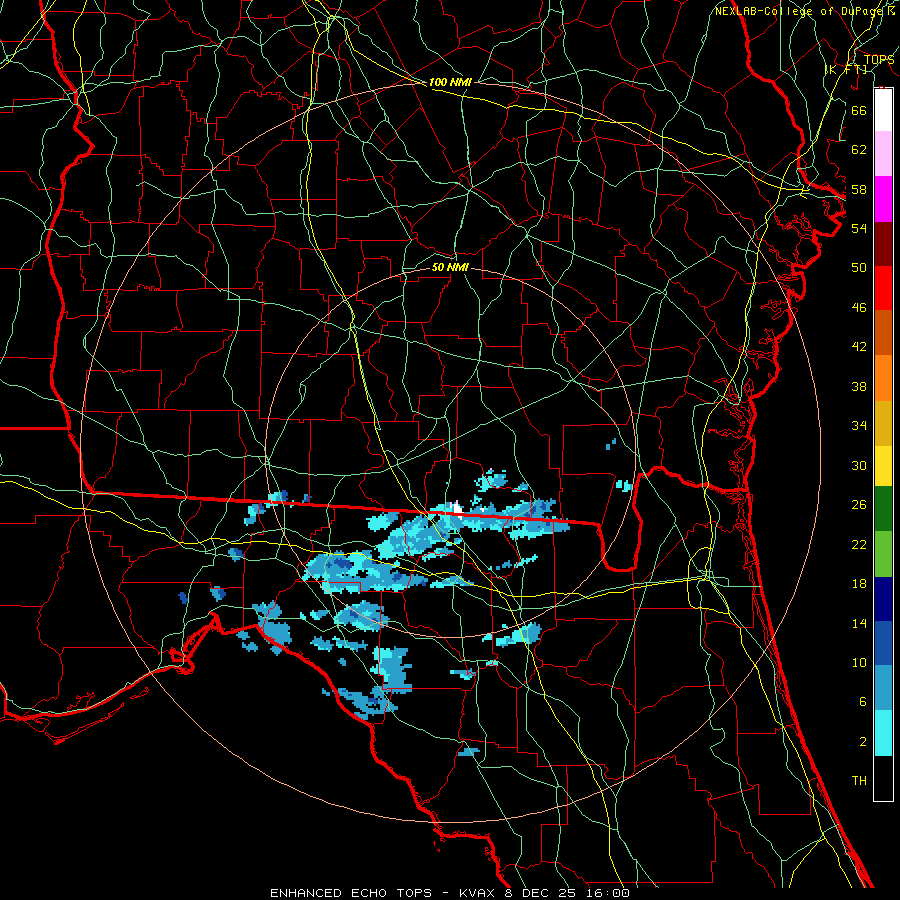Viewport: 900px width, 900px height.
Task: Click the black TH threshold legend box
Action: point(883,778)
